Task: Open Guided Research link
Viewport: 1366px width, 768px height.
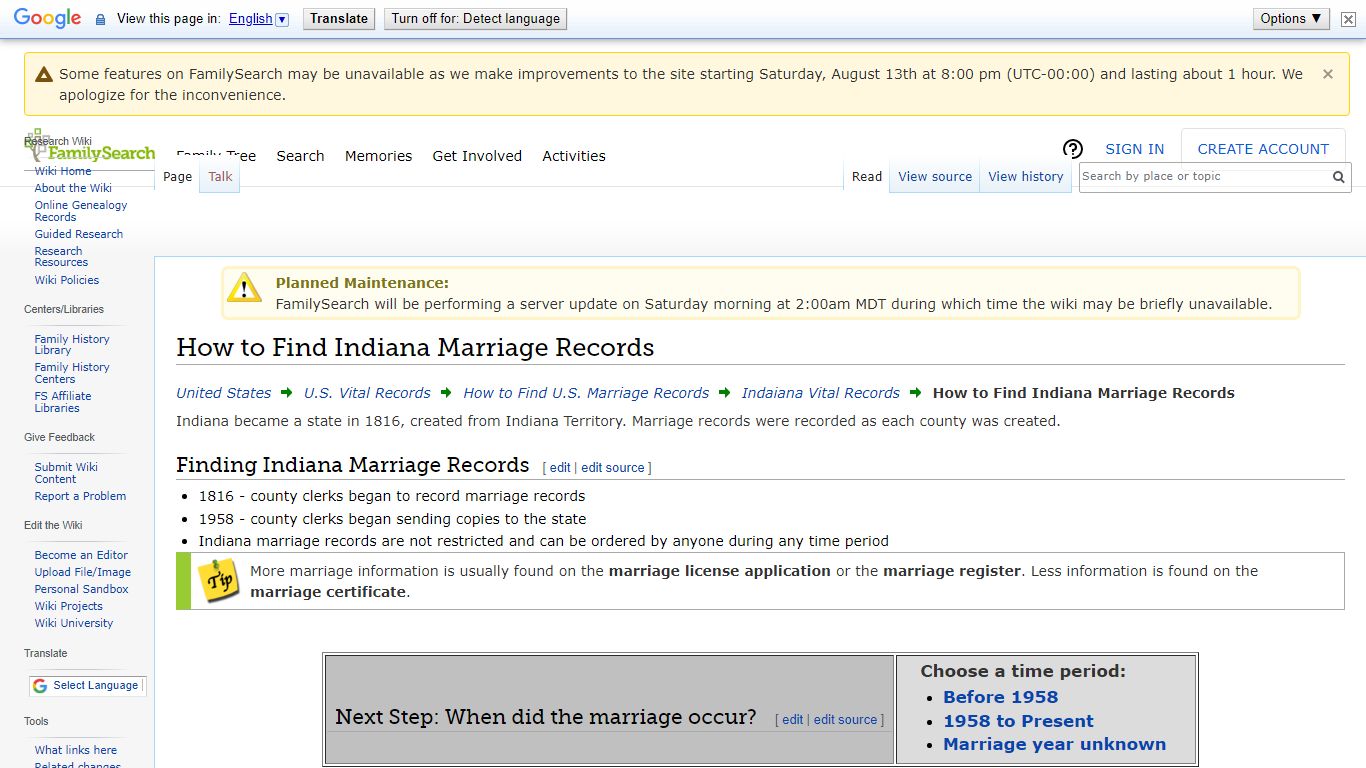Action: [79, 234]
